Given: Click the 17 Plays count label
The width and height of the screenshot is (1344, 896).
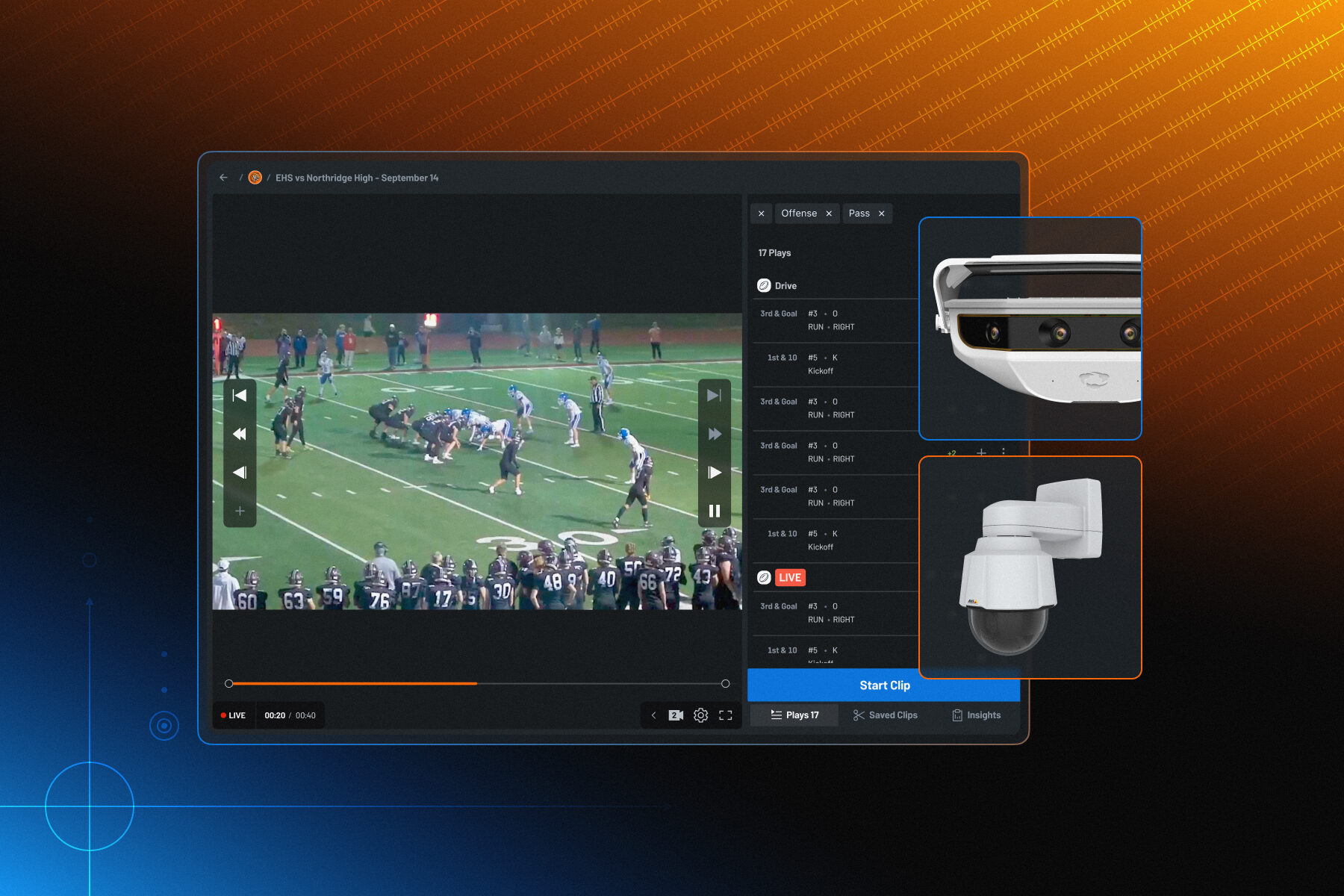Looking at the screenshot, I should click(774, 253).
